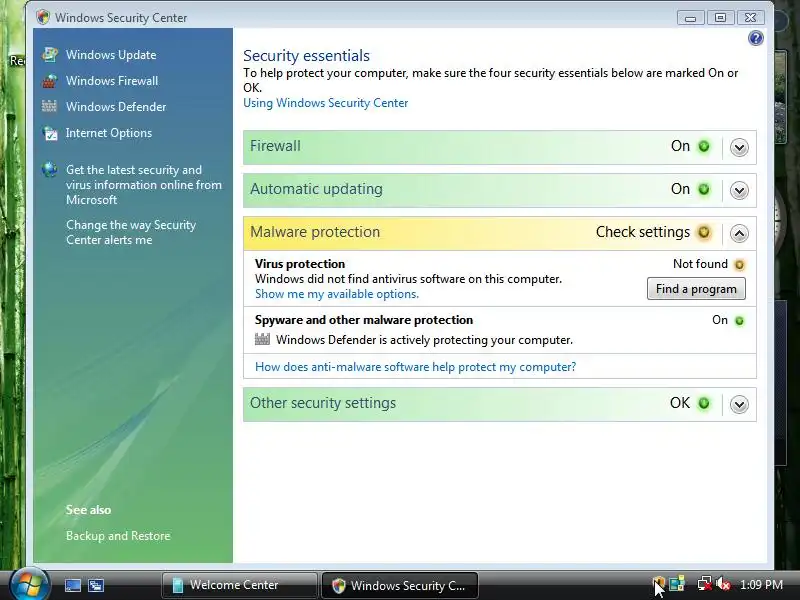Click the Malware protection yellow status indicator
This screenshot has width=800, height=600.
[704, 232]
